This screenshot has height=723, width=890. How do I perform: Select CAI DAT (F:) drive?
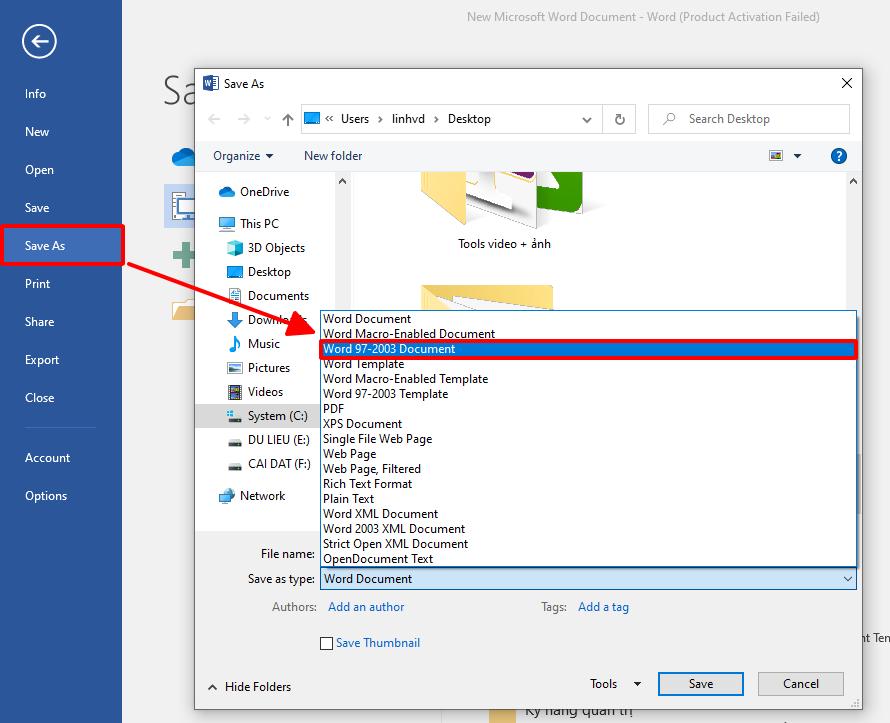(x=268, y=464)
